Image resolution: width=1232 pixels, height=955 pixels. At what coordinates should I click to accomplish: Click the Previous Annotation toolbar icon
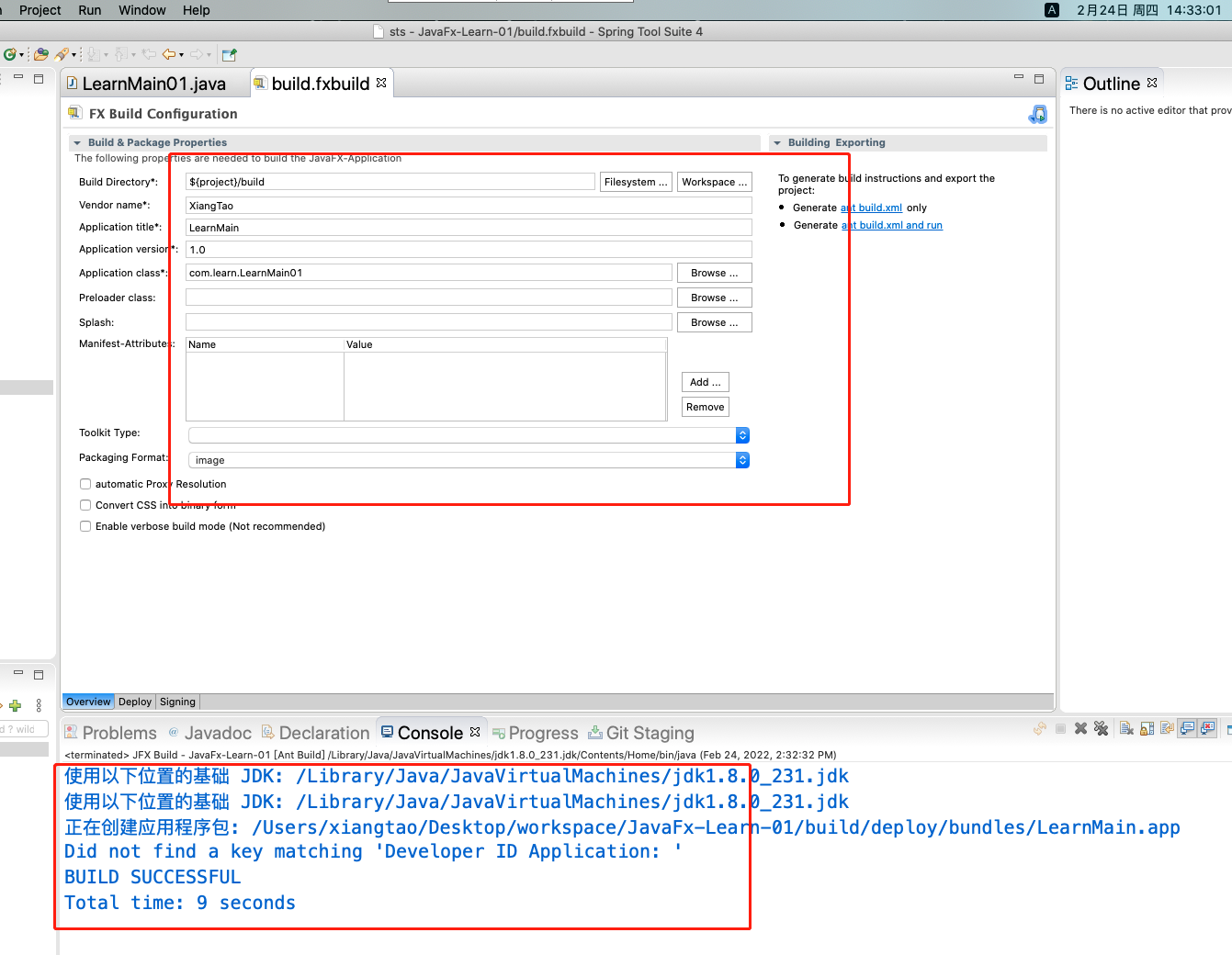120,54
